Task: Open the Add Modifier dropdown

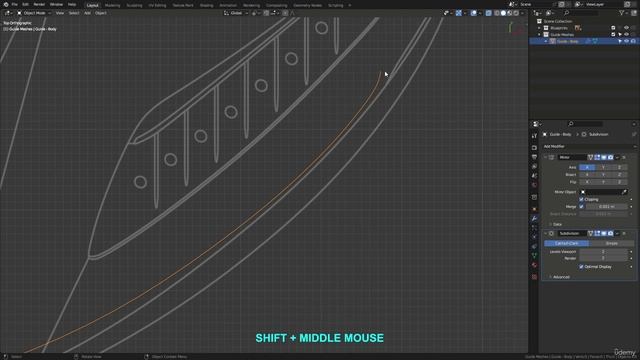Action: coord(589,146)
